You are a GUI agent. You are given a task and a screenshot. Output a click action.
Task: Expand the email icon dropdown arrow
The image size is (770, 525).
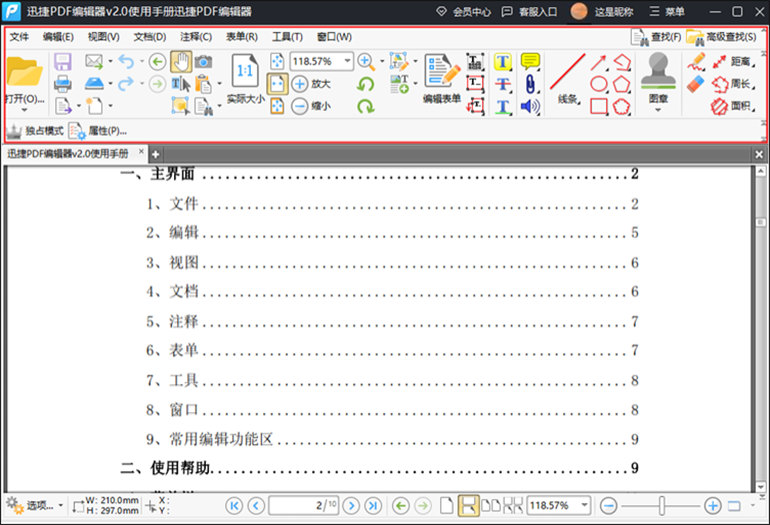click(110, 61)
